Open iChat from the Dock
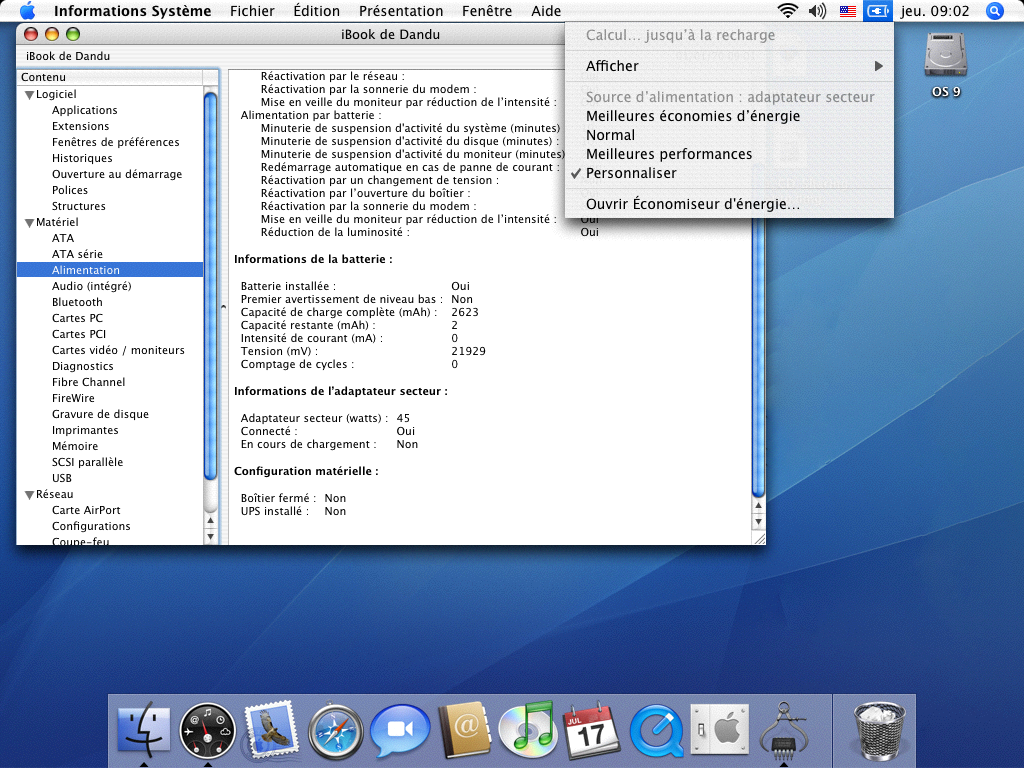The image size is (1024, 768). pos(400,729)
